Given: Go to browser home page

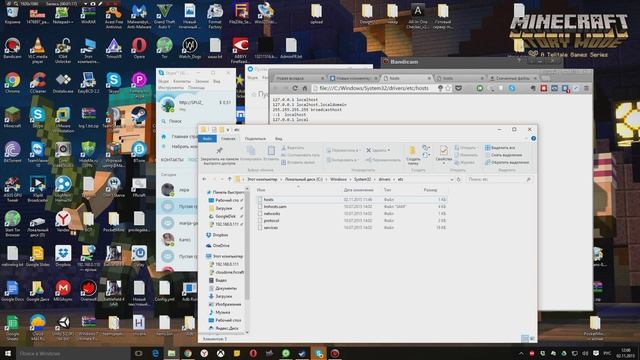Looking at the screenshot, I should point(304,88).
